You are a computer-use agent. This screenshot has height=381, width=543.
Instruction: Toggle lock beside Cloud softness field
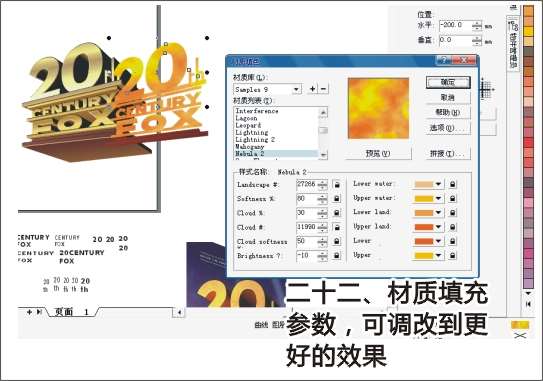tap(337, 241)
